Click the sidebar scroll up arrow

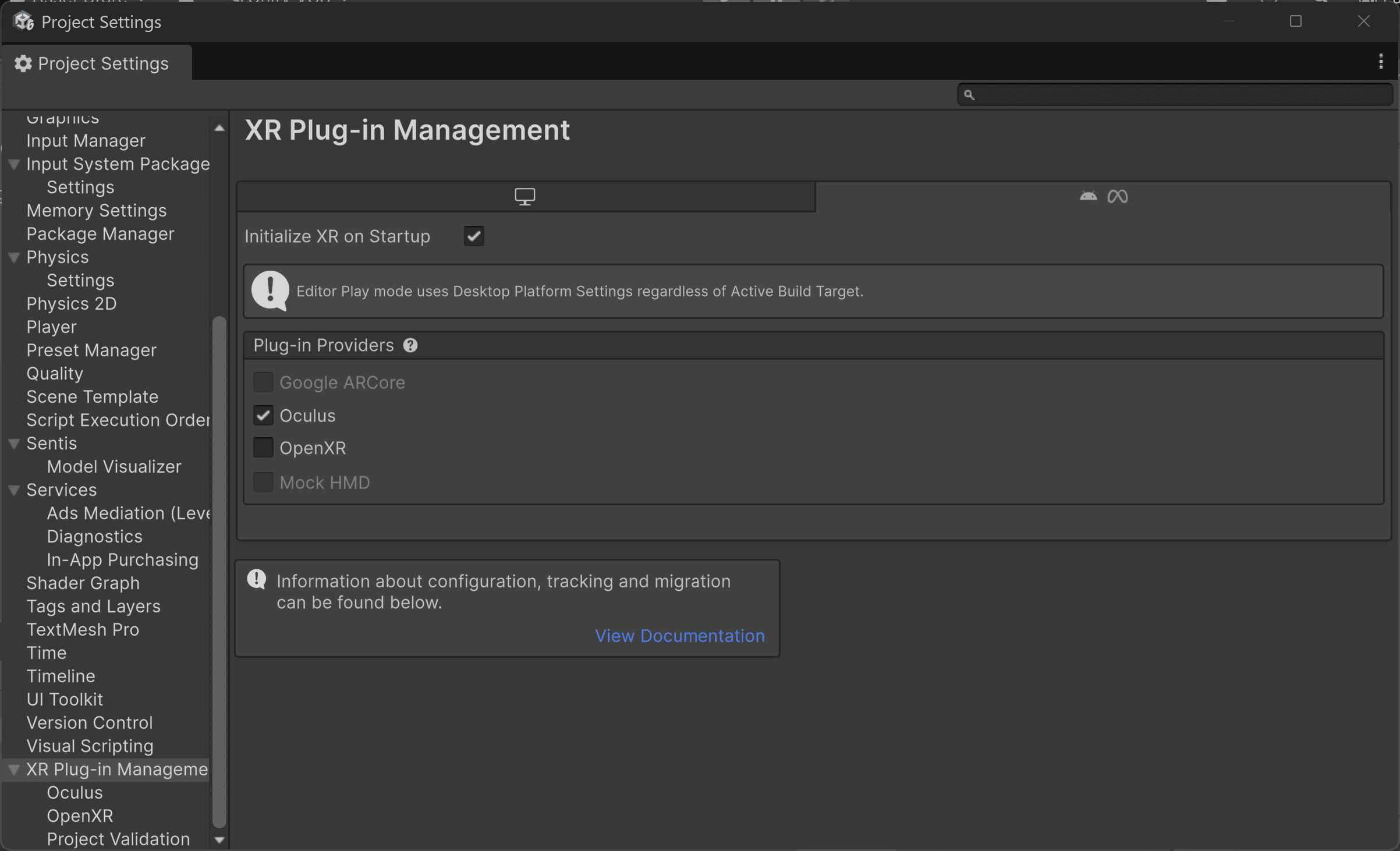click(219, 128)
